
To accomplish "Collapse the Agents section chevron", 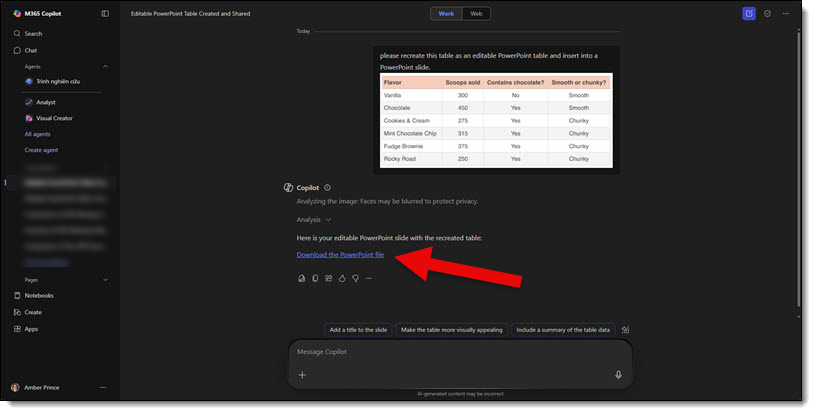I will (x=106, y=66).
